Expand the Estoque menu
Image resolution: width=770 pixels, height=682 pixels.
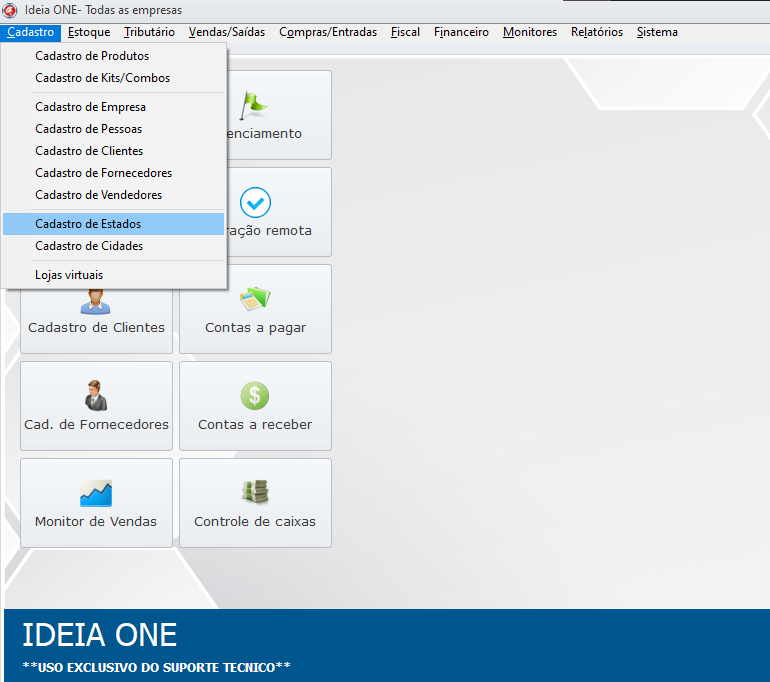pyautogui.click(x=89, y=32)
